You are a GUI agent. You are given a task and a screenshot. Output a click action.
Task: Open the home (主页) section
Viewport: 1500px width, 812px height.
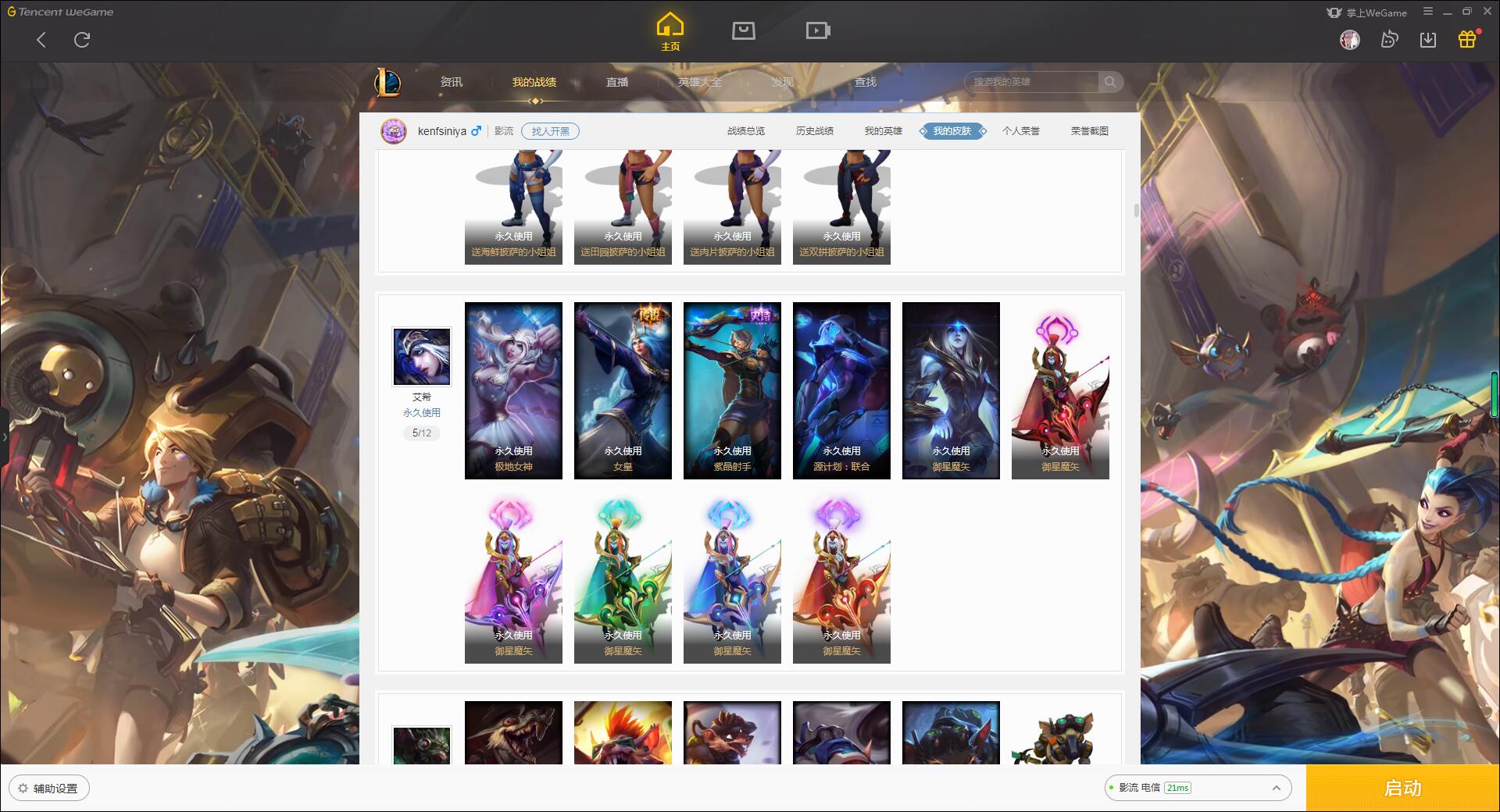[670, 32]
